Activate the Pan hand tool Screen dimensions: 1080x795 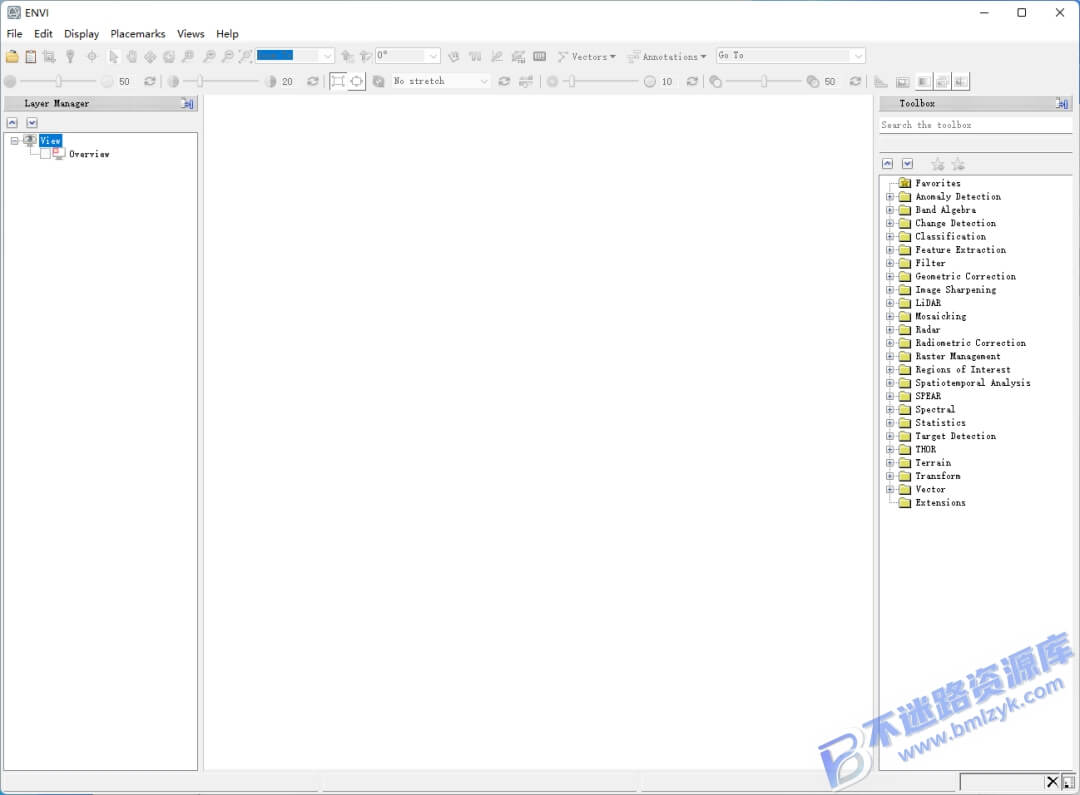132,56
